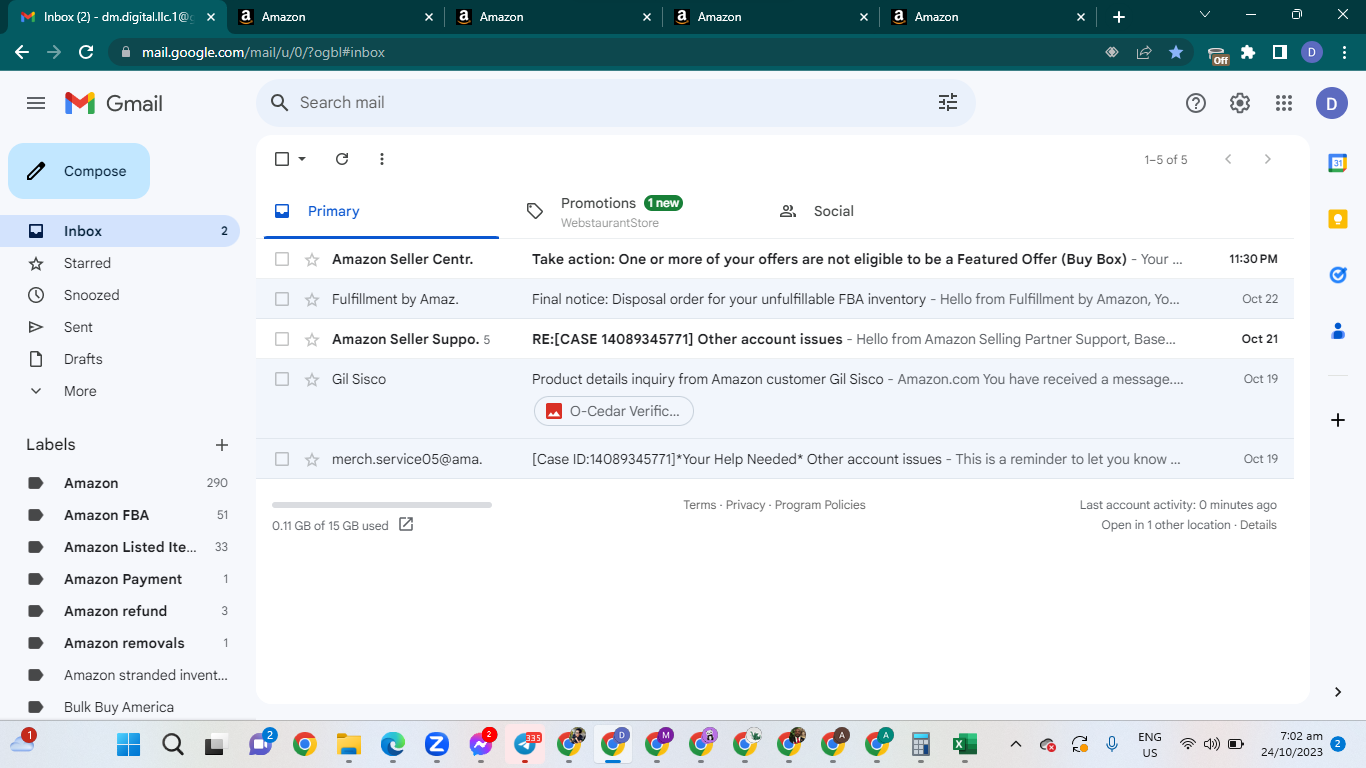Tick the checkbox for Fulfillment by Amazon email
Screen dimensions: 1366x768
click(282, 299)
